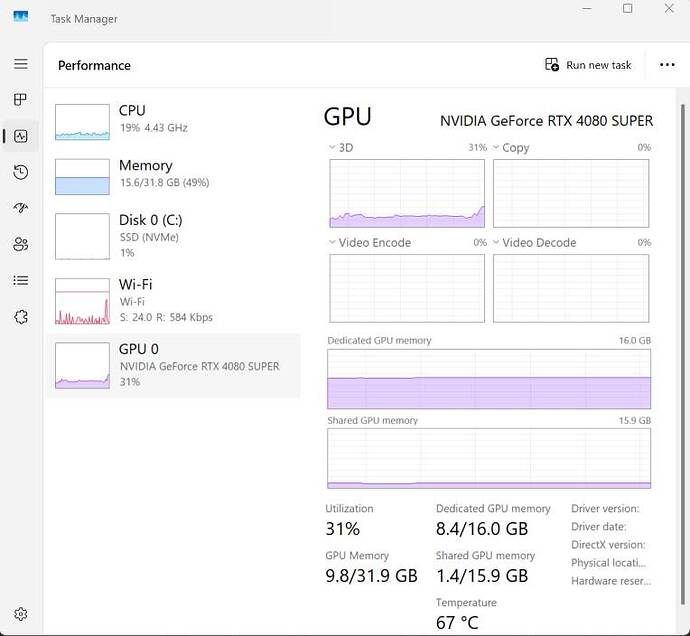
Task: Open Task Manager settings gear
Action: (x=21, y=614)
